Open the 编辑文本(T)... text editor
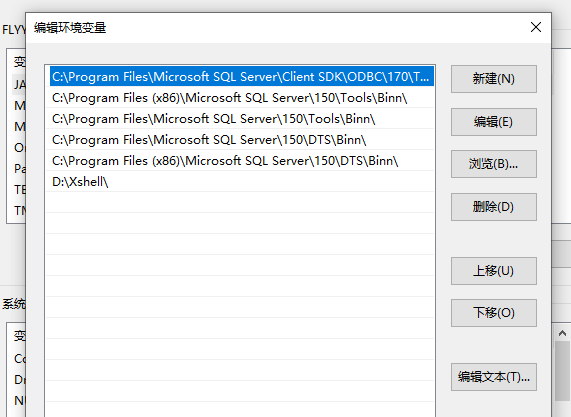Image resolution: width=571 pixels, height=417 pixels. pyautogui.click(x=493, y=377)
